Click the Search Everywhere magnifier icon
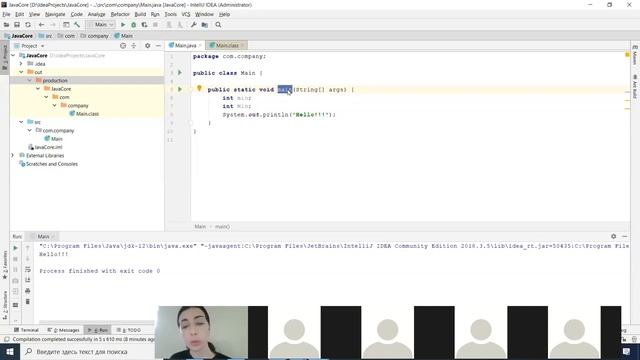Screen dimensions: 640x360 [218, 25]
